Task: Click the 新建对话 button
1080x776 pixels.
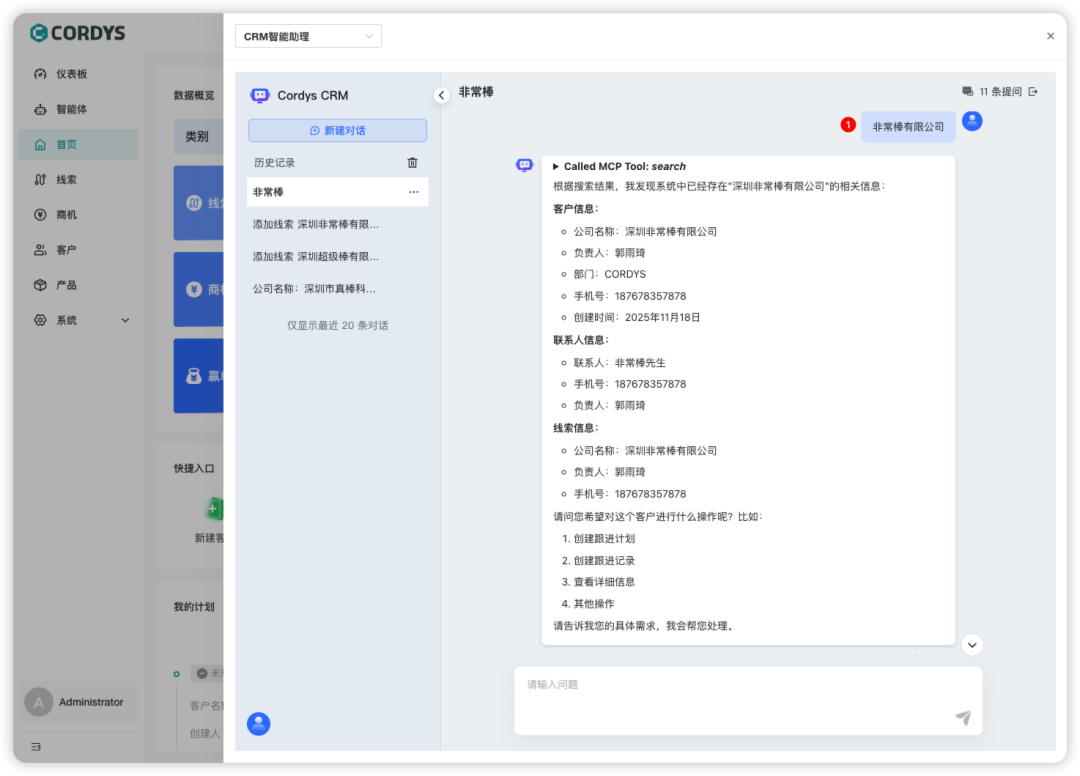Action: pos(337,130)
